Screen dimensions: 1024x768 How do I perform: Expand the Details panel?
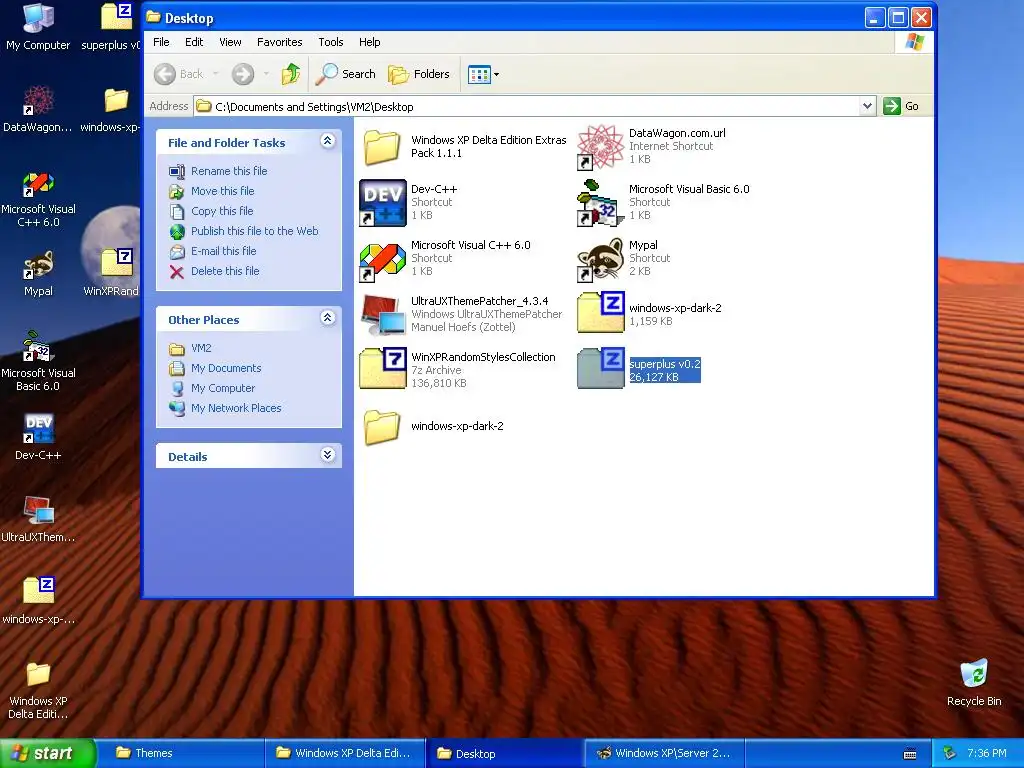(328, 455)
